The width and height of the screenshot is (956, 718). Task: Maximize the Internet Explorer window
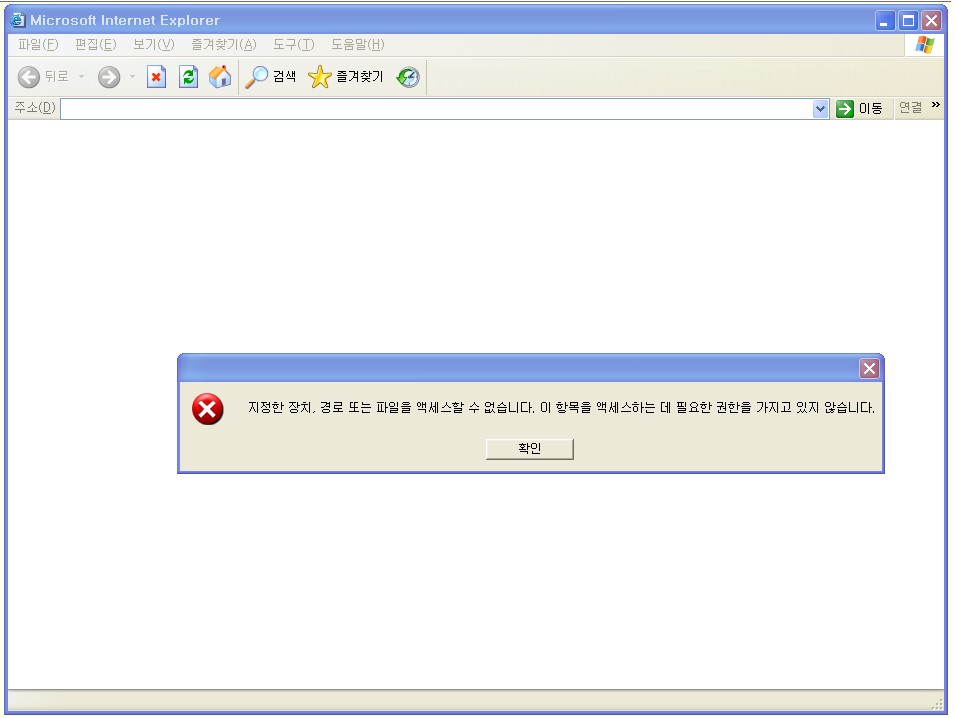pos(908,21)
